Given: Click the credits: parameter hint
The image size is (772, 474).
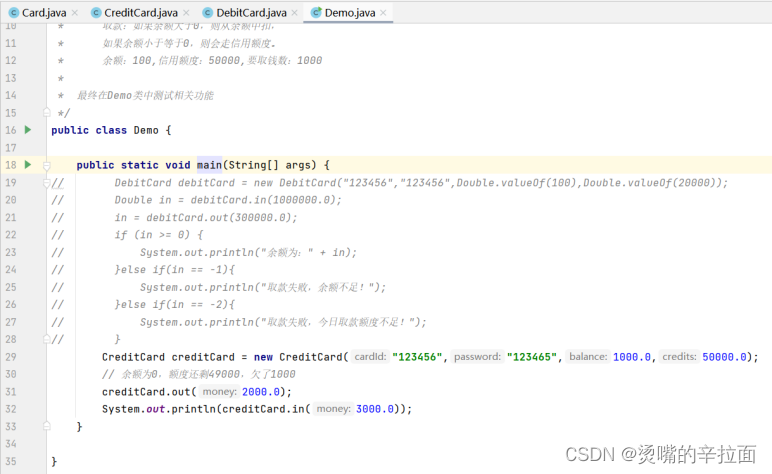Looking at the screenshot, I should (679, 357).
